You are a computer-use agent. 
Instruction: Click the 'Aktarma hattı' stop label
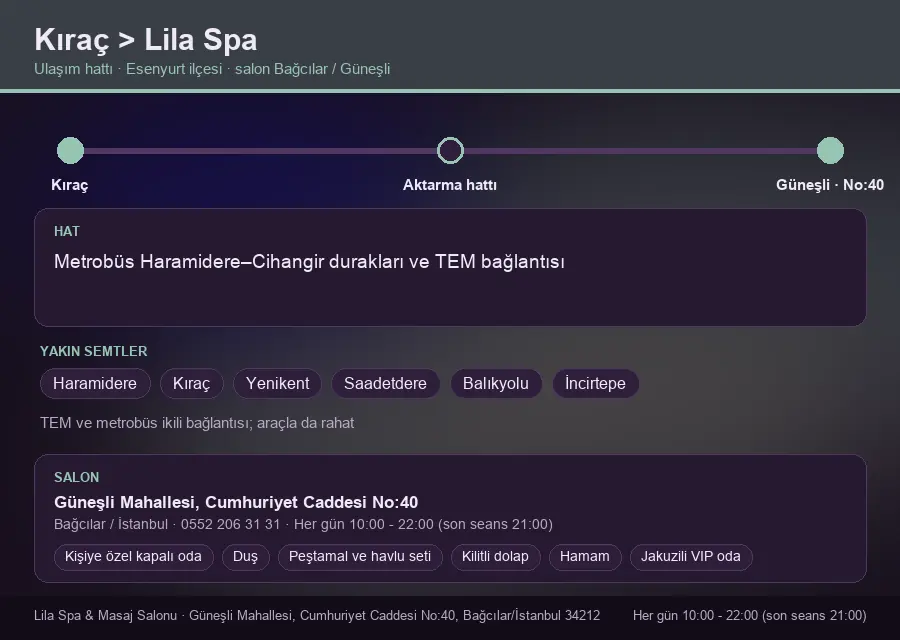pos(449,185)
